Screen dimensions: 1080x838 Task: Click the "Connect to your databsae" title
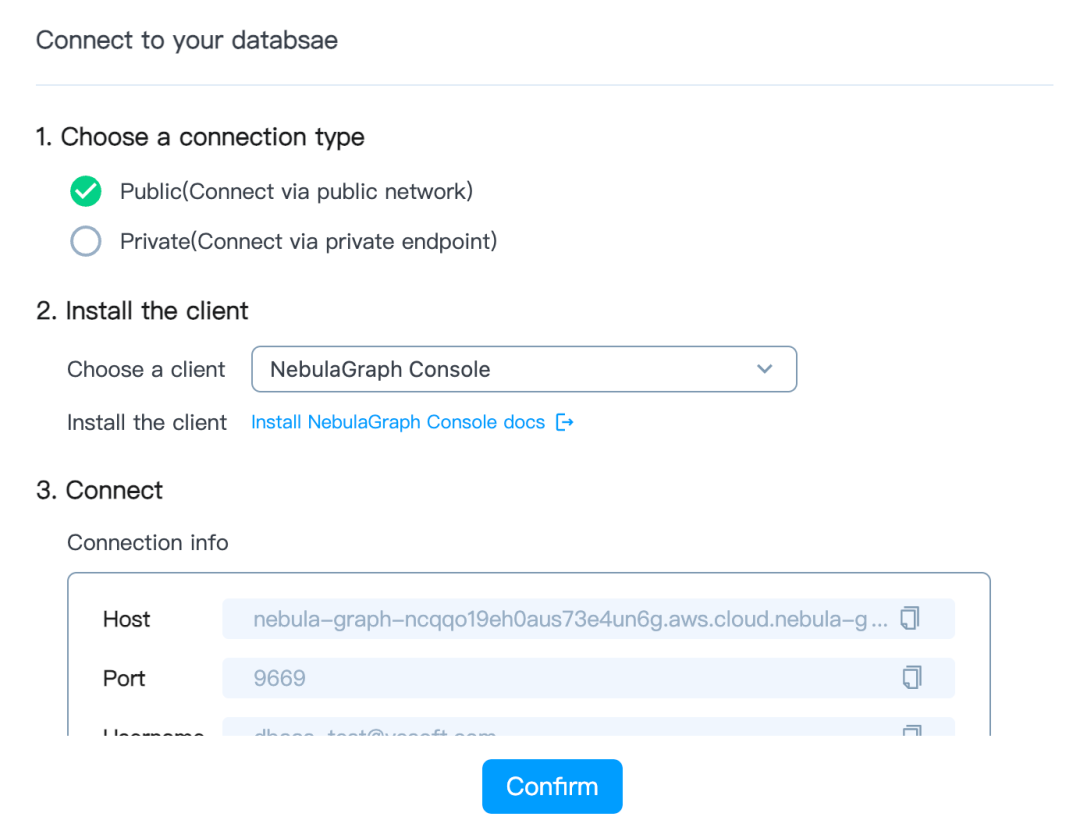pyautogui.click(x=187, y=41)
